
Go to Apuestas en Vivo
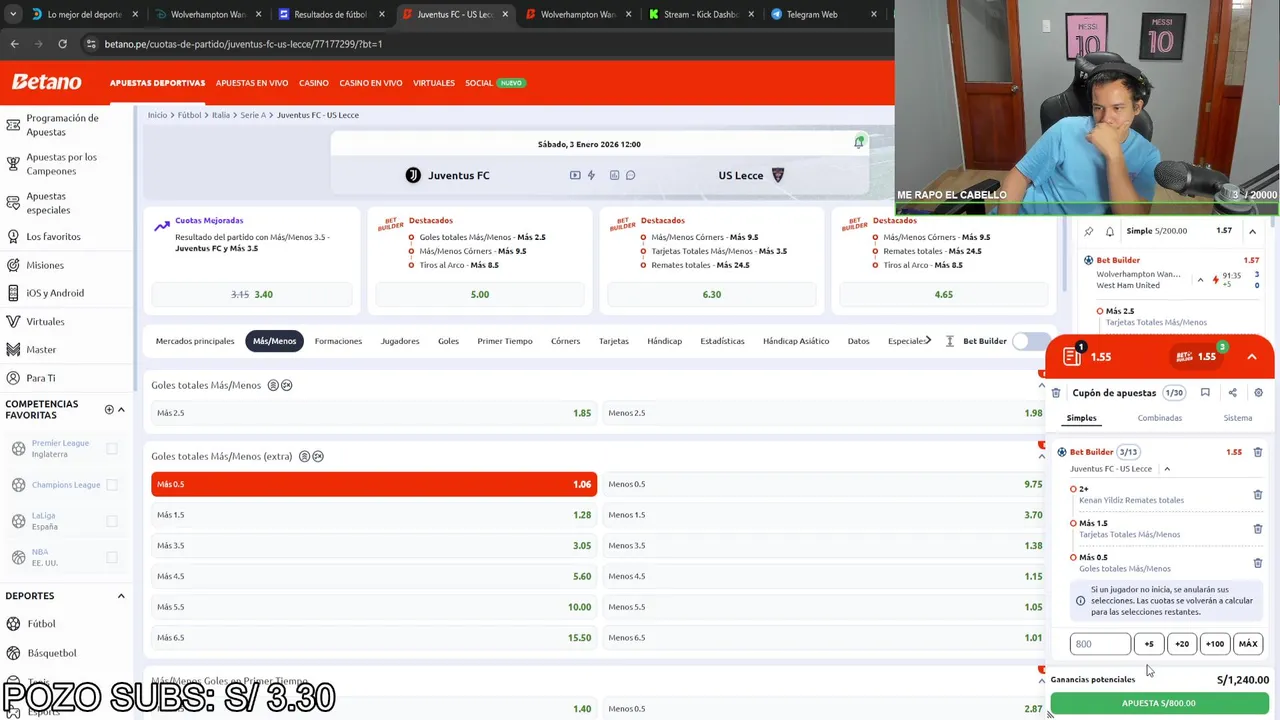point(252,83)
